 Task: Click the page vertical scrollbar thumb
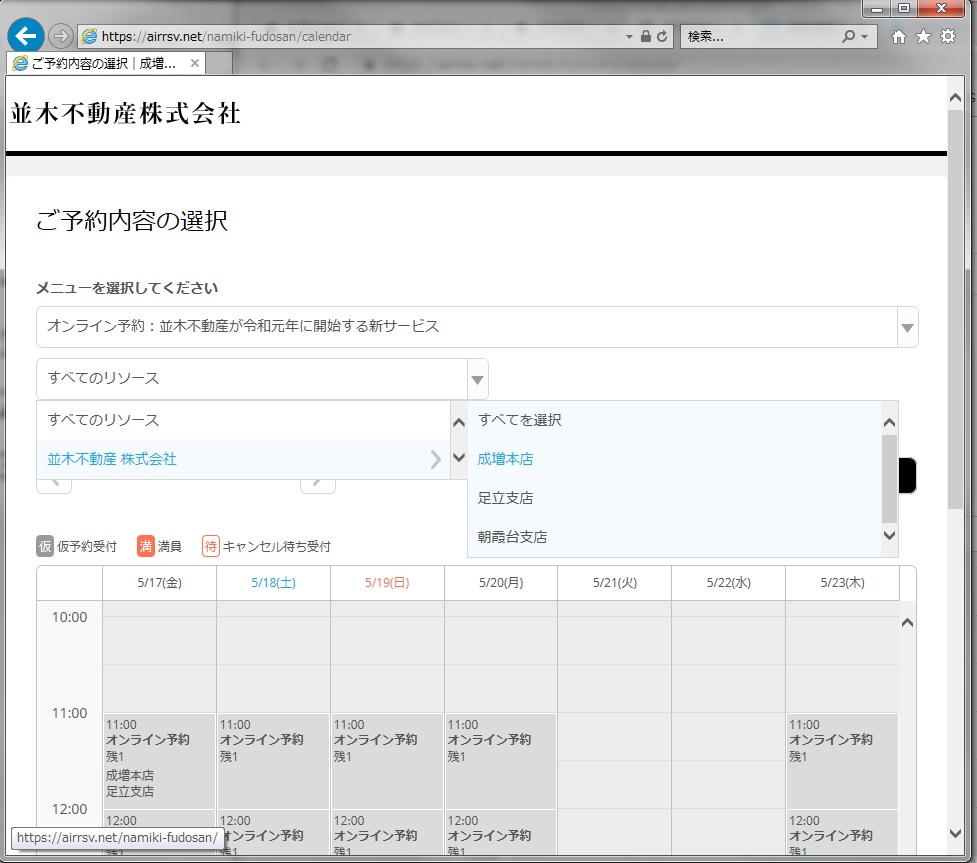tap(955, 310)
